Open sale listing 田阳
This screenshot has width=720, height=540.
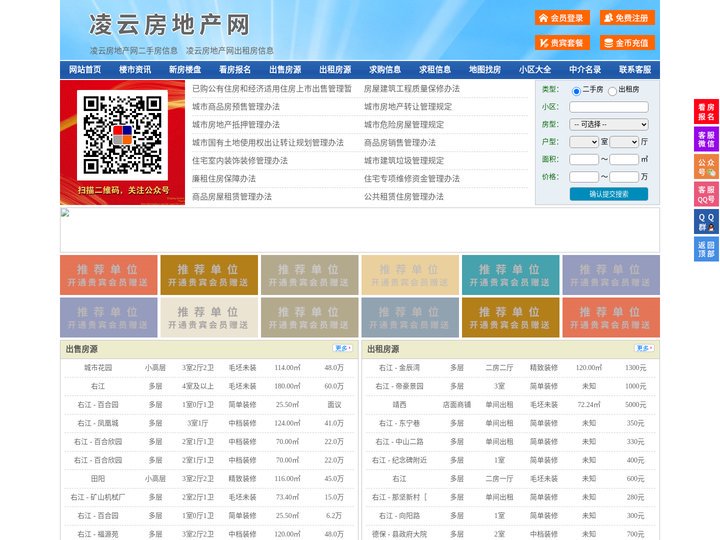click(x=98, y=478)
